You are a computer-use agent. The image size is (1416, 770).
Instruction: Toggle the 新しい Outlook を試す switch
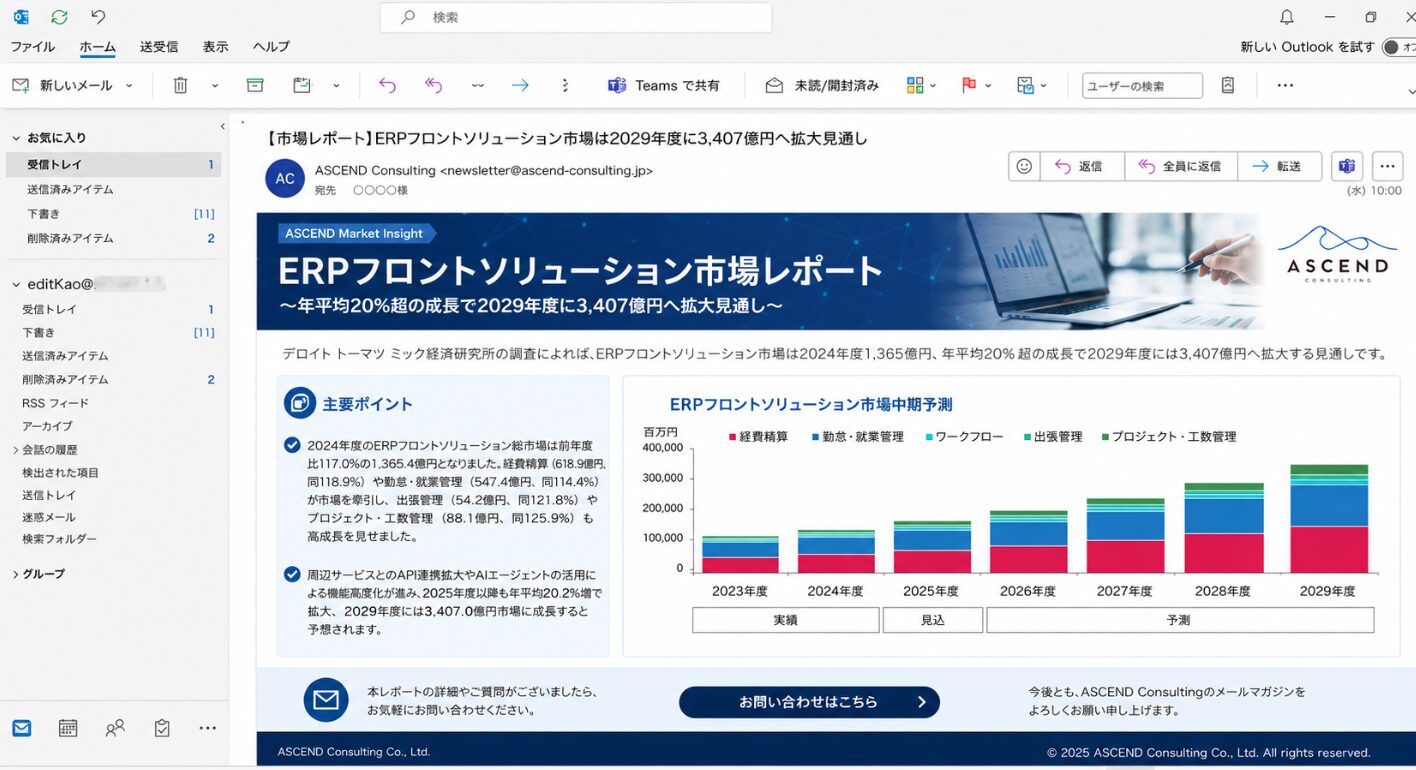1398,47
